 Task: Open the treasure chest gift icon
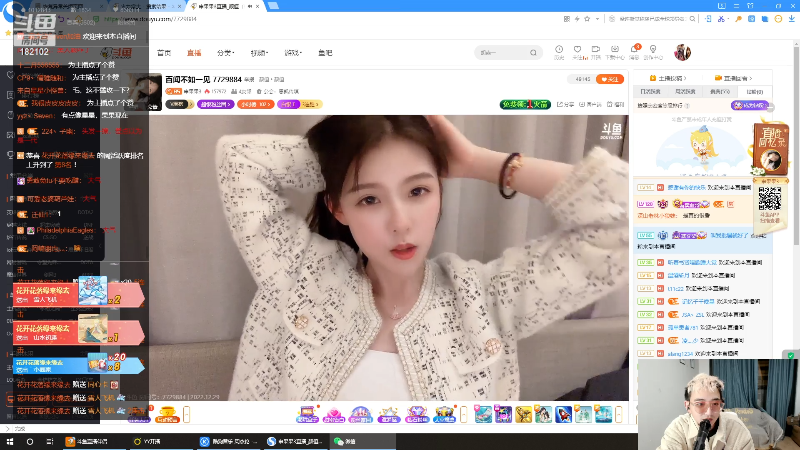[x=444, y=414]
